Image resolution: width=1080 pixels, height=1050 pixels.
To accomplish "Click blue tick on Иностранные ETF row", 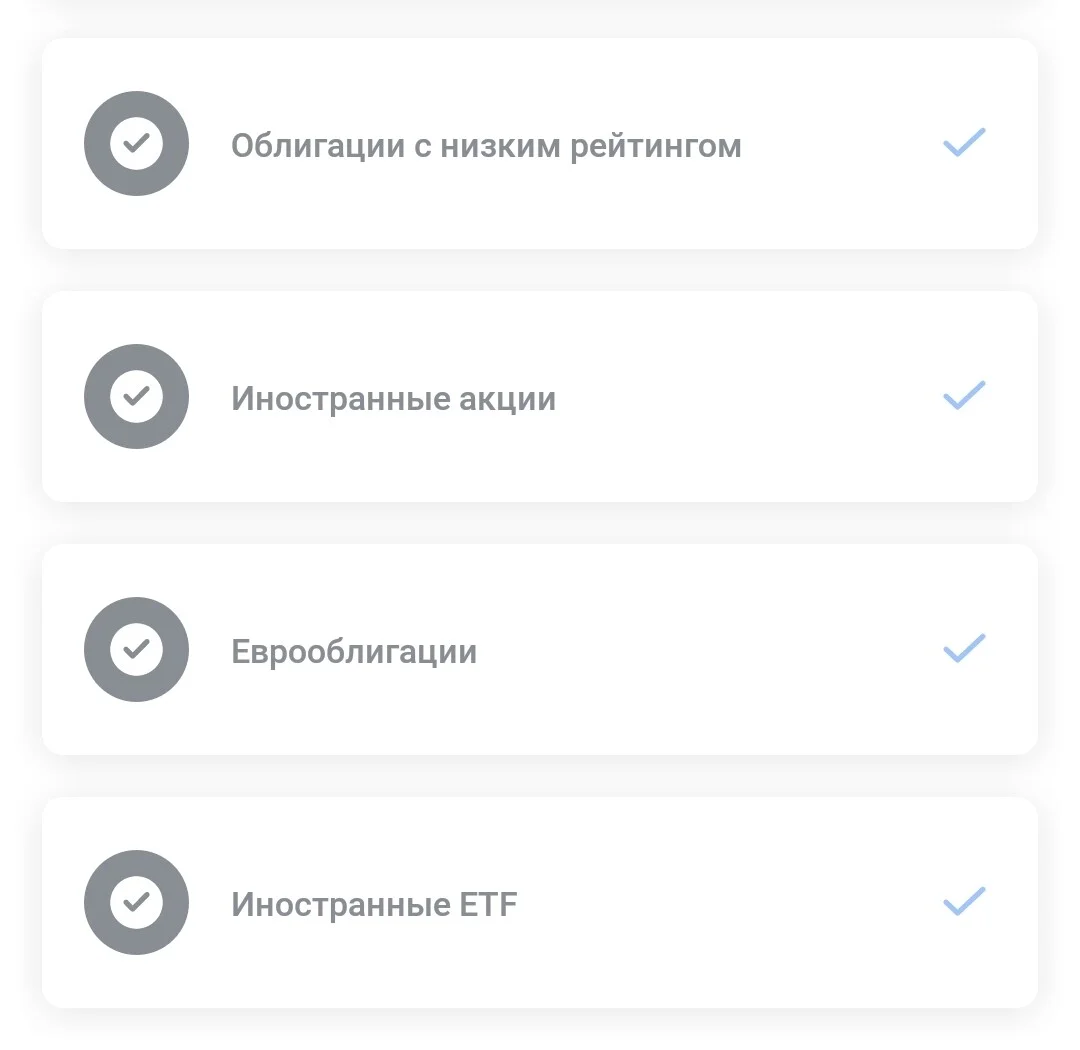I will [964, 901].
